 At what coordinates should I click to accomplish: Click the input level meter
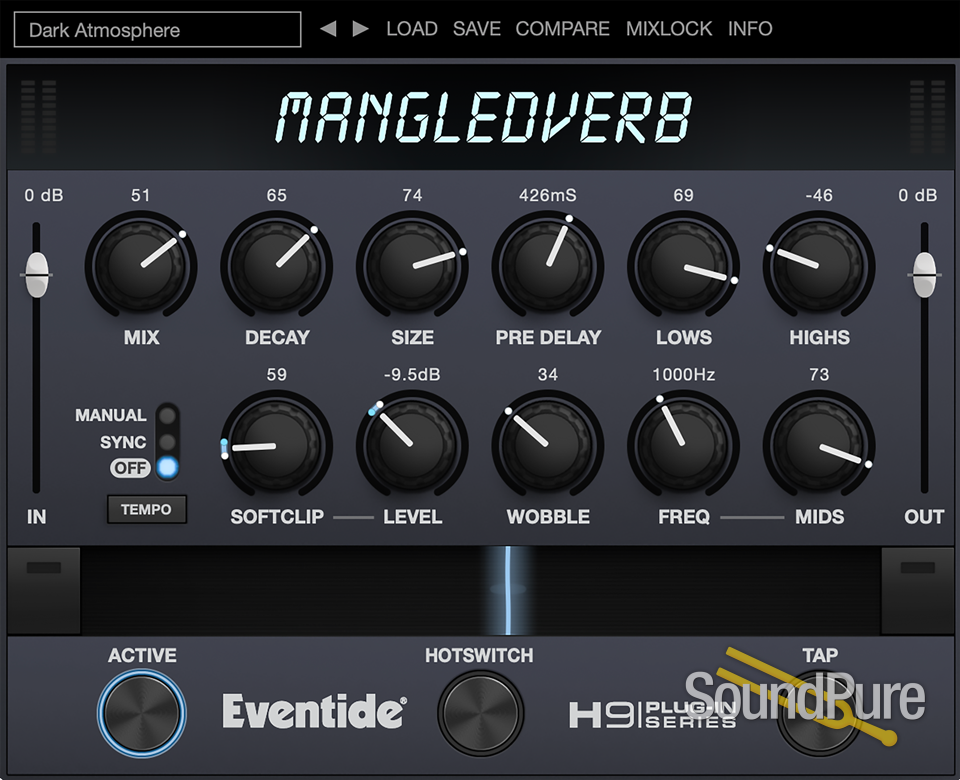pyautogui.click(x=38, y=116)
